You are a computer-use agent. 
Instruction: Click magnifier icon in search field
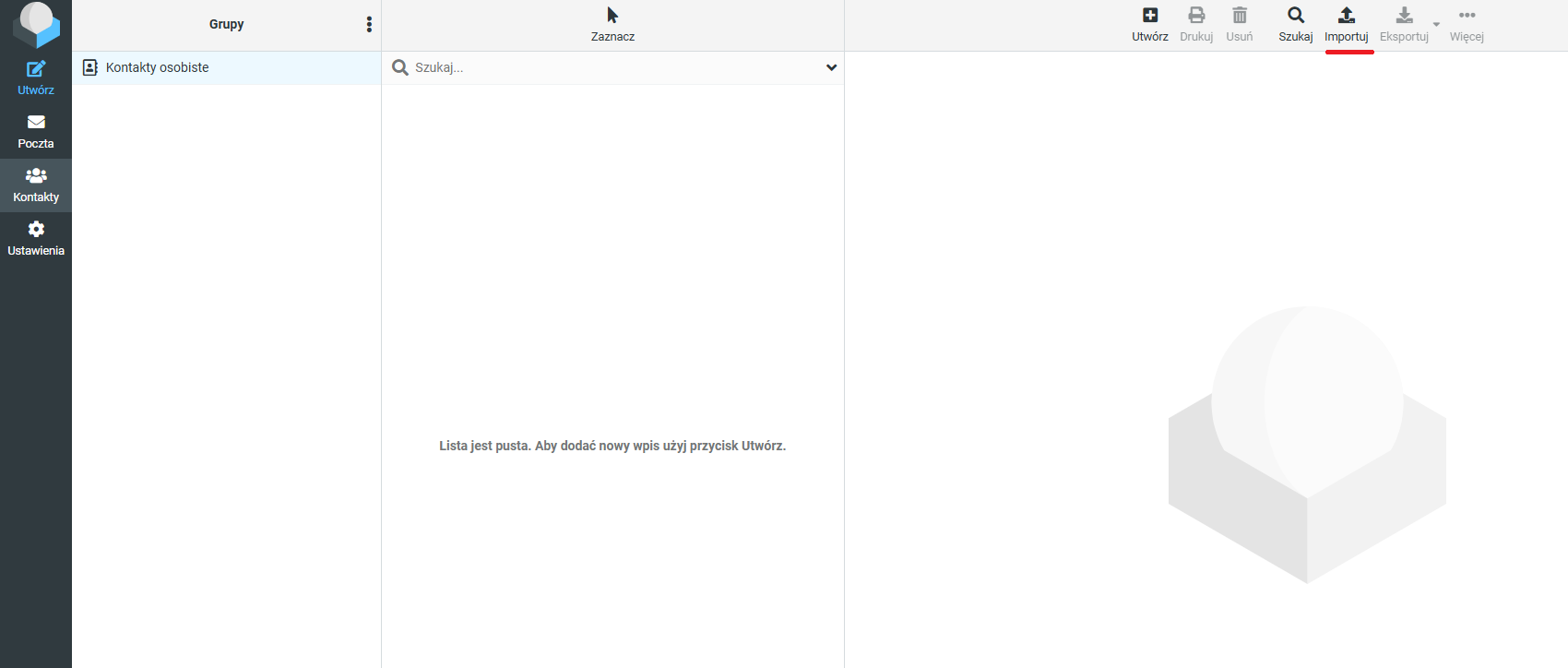click(400, 67)
